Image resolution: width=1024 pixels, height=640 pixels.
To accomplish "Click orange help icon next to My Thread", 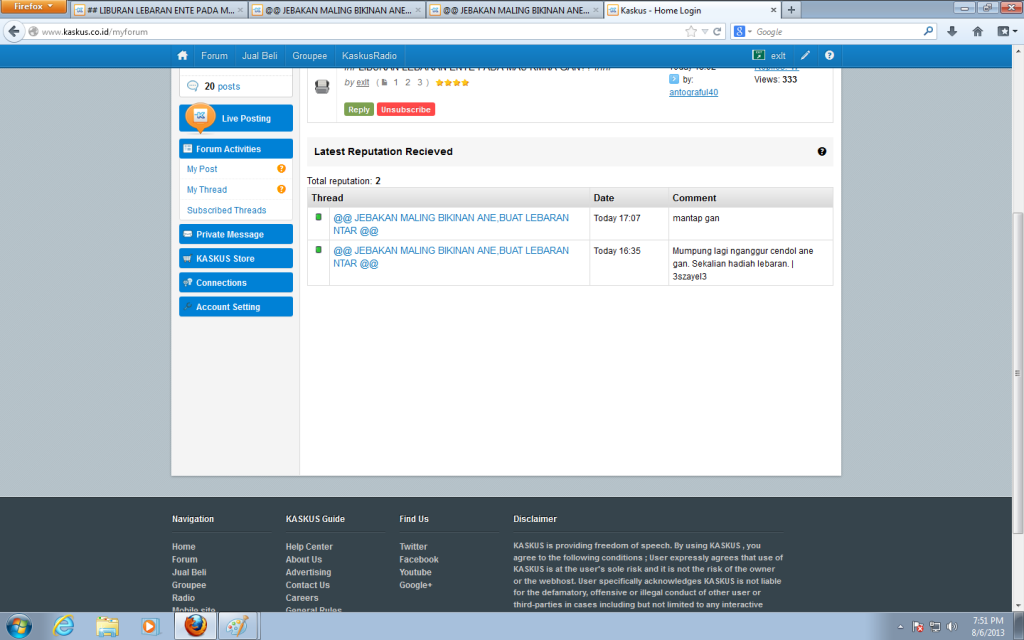I will [x=282, y=189].
